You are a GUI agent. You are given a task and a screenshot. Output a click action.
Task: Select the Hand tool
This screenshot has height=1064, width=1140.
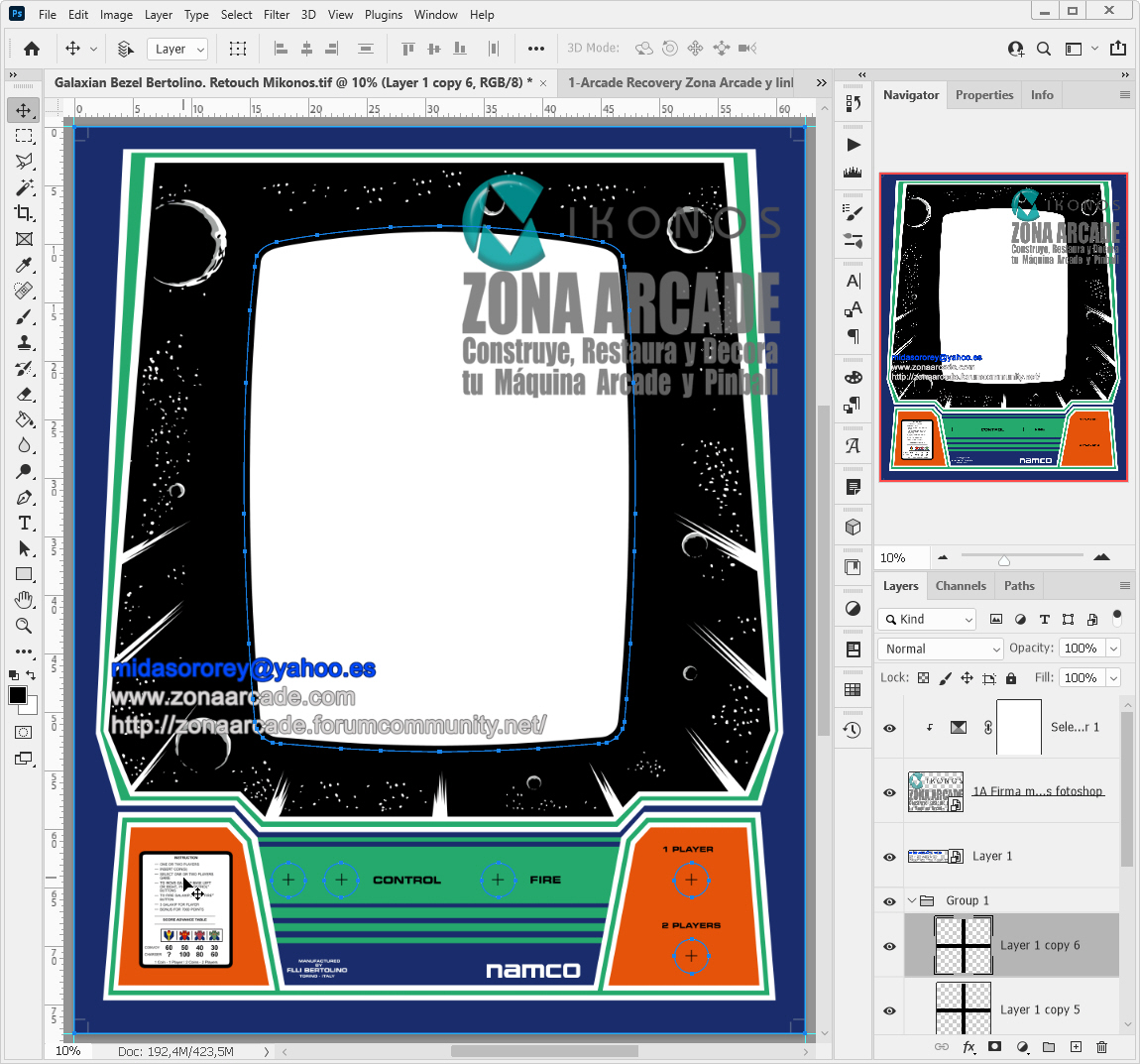coord(24,600)
